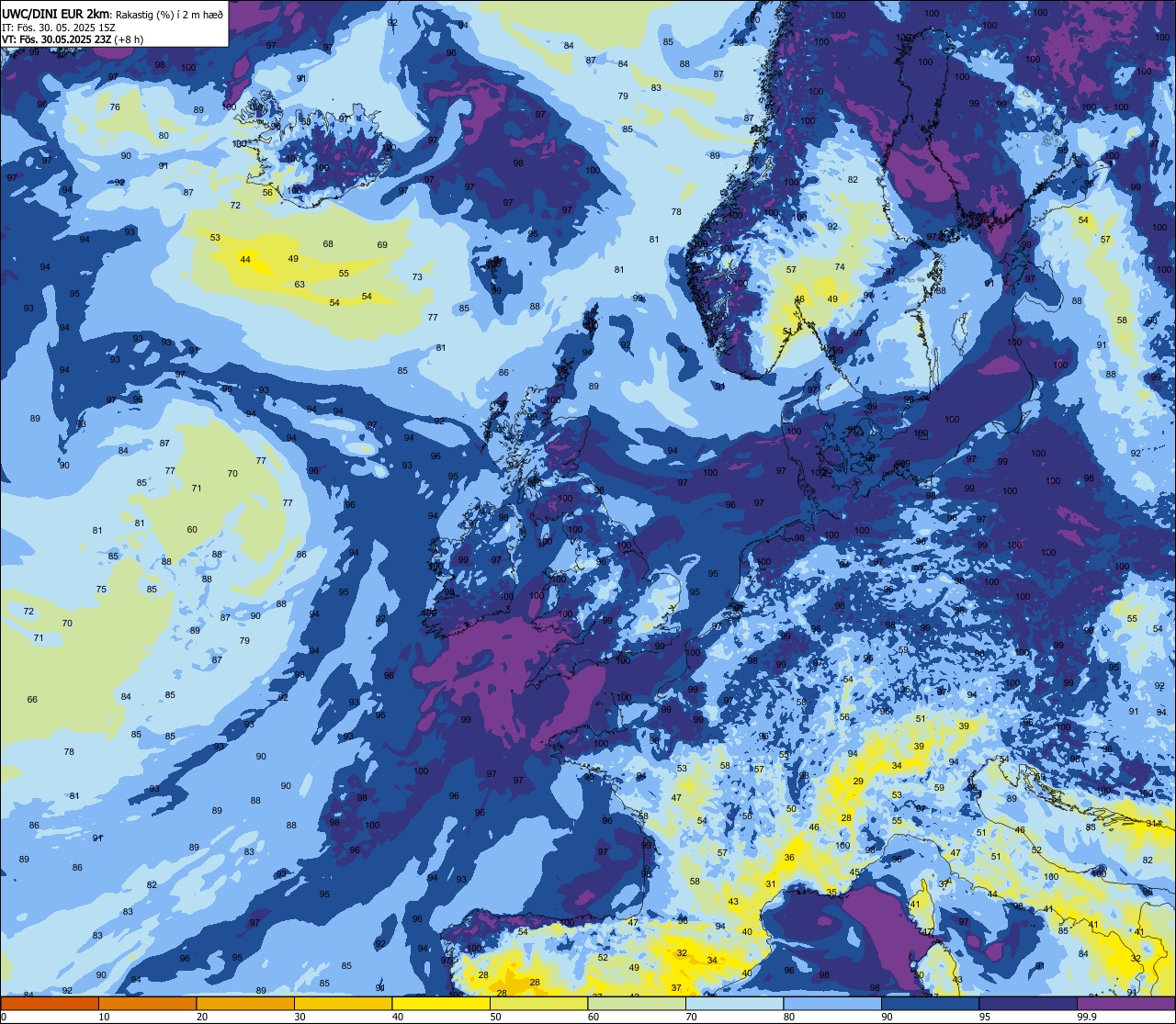Click the "VT: Fös. 30.05.2025 23Z (+8 h)" line
Viewport: 1176px width, 1024px height.
(73, 39)
